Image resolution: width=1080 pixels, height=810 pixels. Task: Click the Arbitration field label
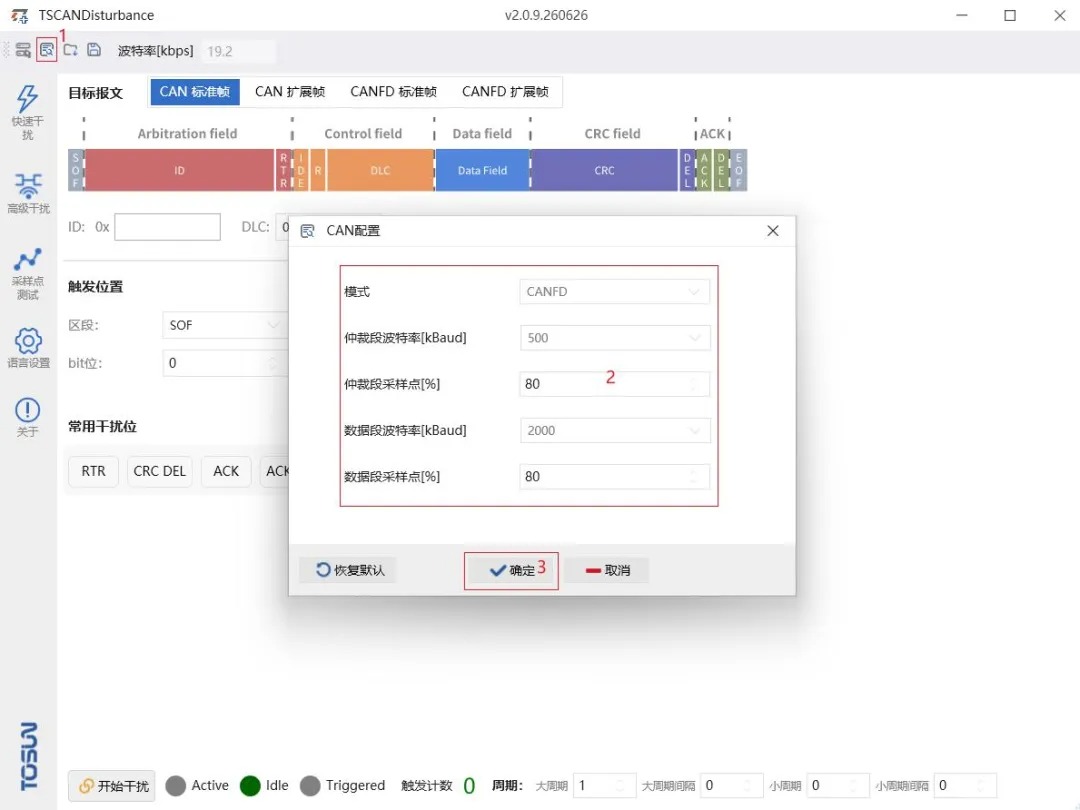pos(187,134)
